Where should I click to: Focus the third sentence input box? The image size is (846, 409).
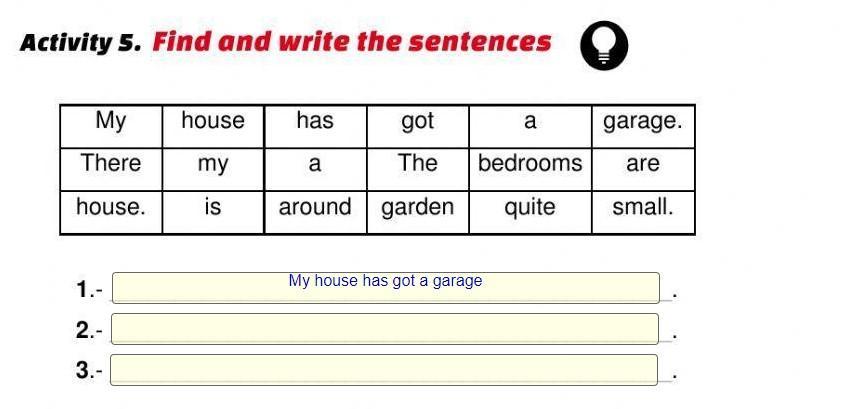pyautogui.click(x=385, y=370)
